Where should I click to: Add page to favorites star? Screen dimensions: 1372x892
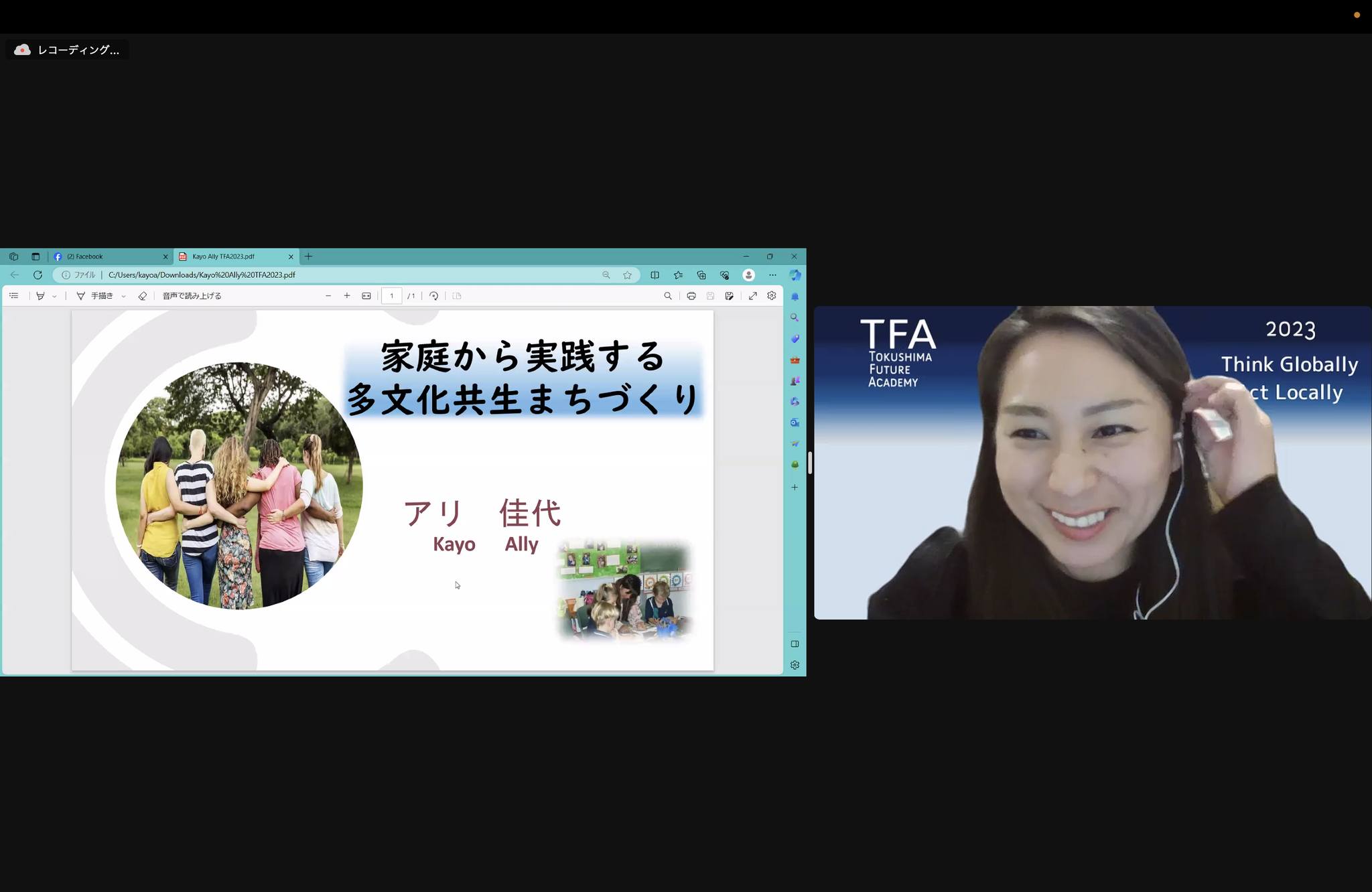[627, 275]
